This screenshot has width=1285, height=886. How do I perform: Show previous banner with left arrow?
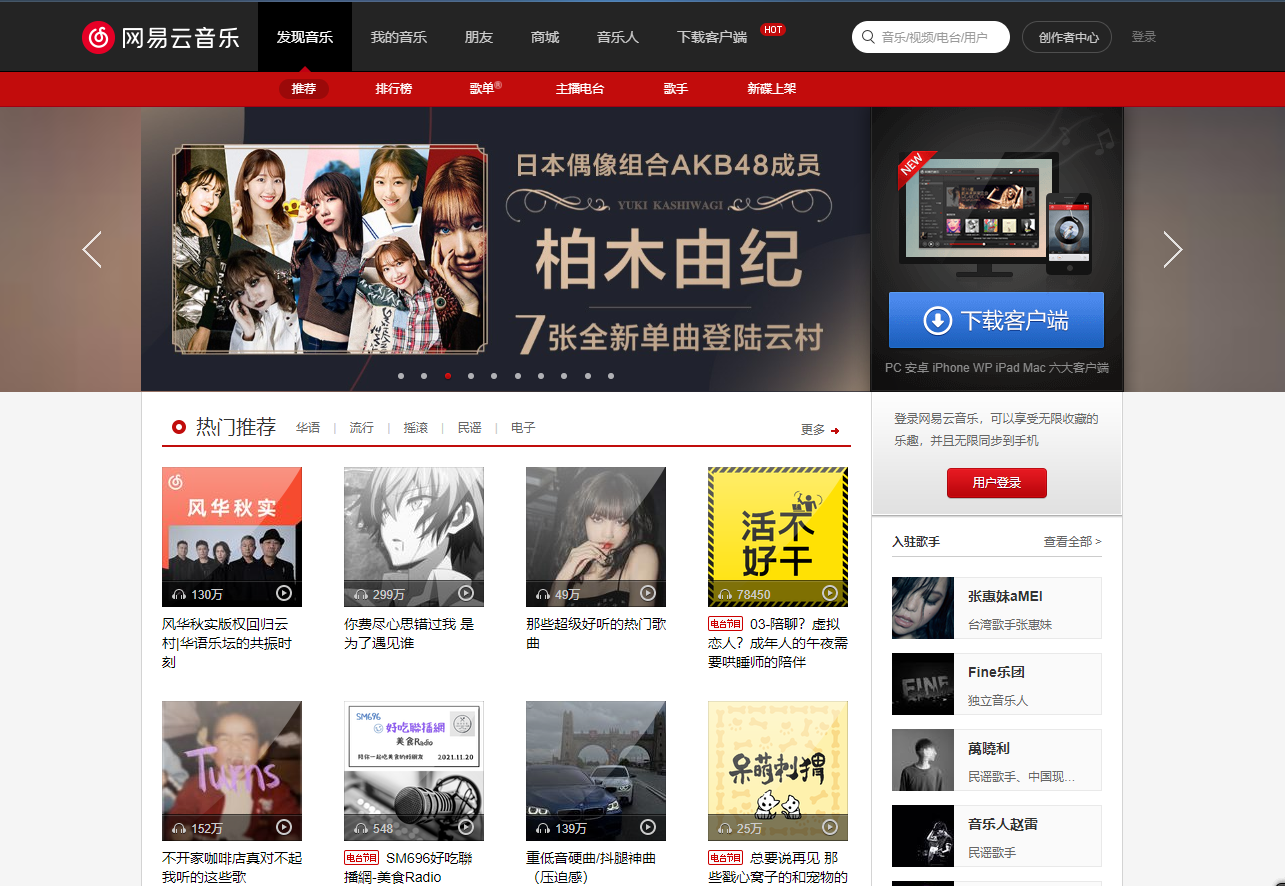[92, 249]
